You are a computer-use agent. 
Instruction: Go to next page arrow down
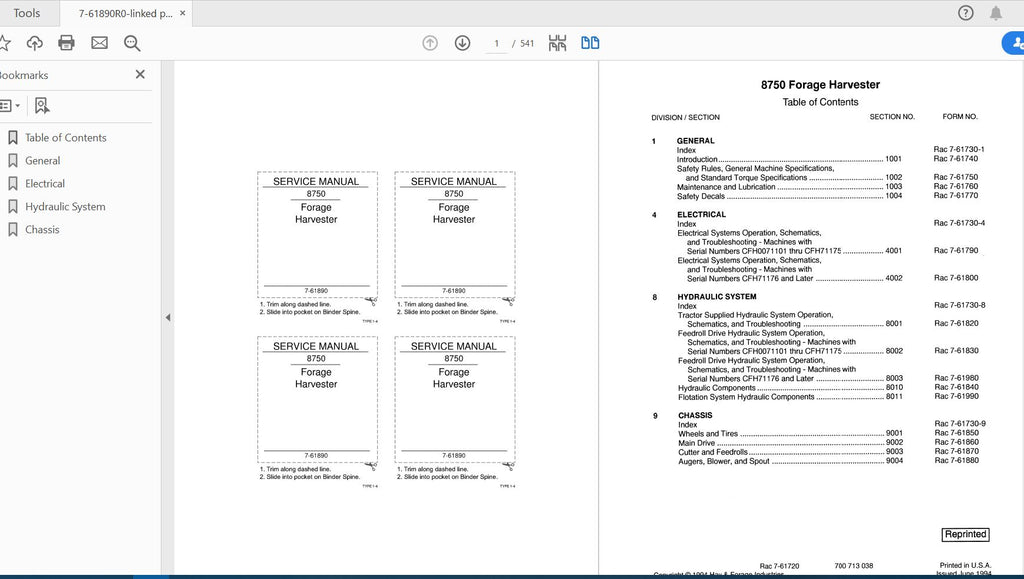pos(462,43)
